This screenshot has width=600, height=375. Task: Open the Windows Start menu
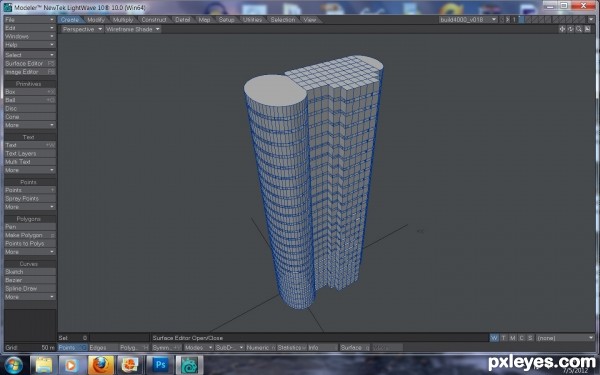(x=14, y=365)
